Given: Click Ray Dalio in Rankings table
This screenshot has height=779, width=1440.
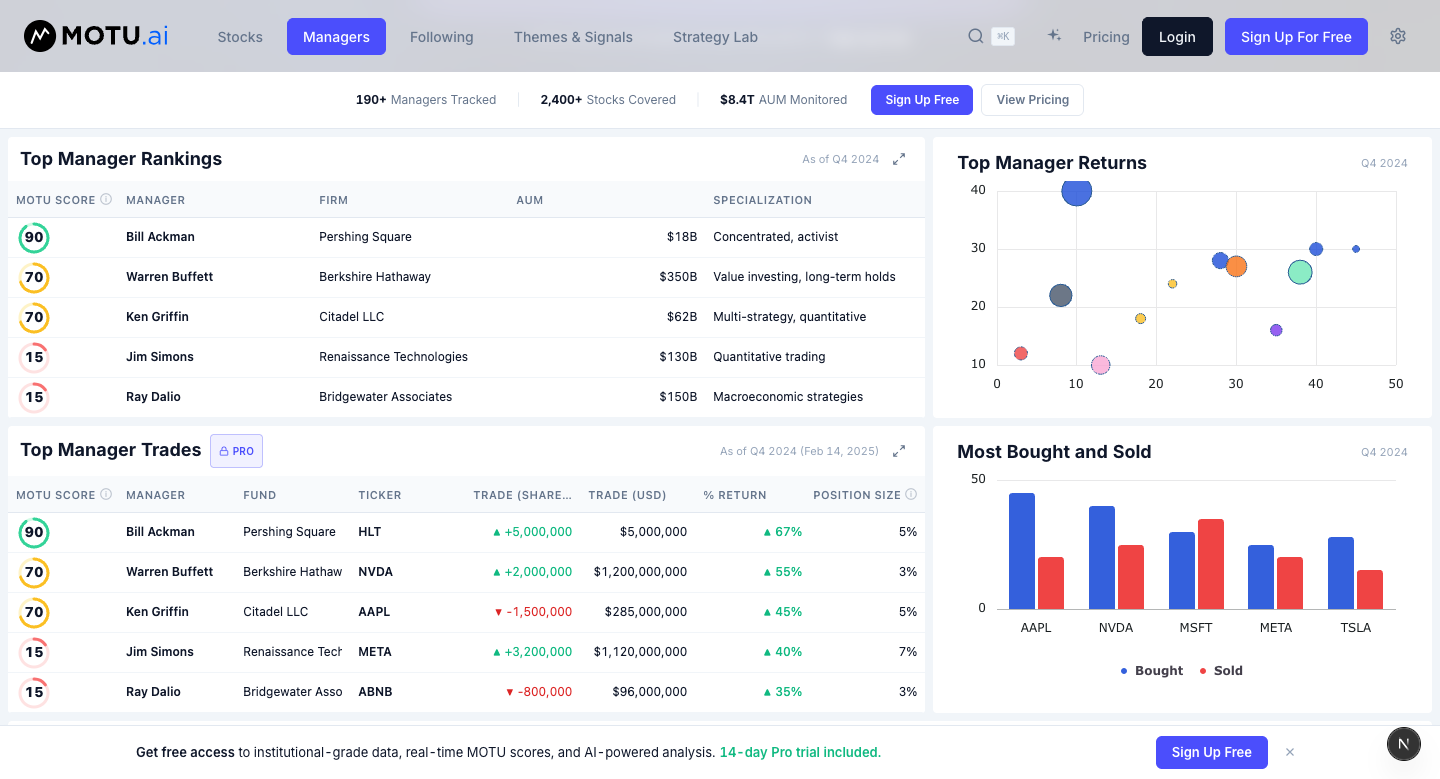Looking at the screenshot, I should [153, 397].
